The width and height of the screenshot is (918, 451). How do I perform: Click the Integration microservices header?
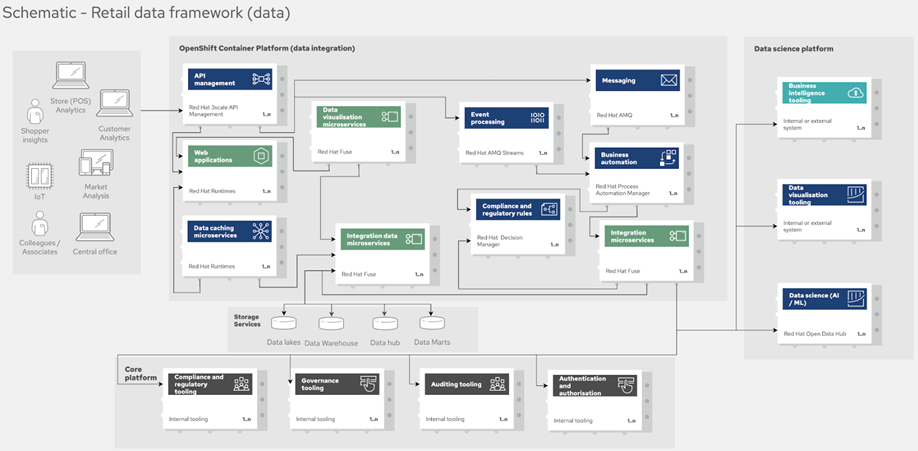[647, 236]
